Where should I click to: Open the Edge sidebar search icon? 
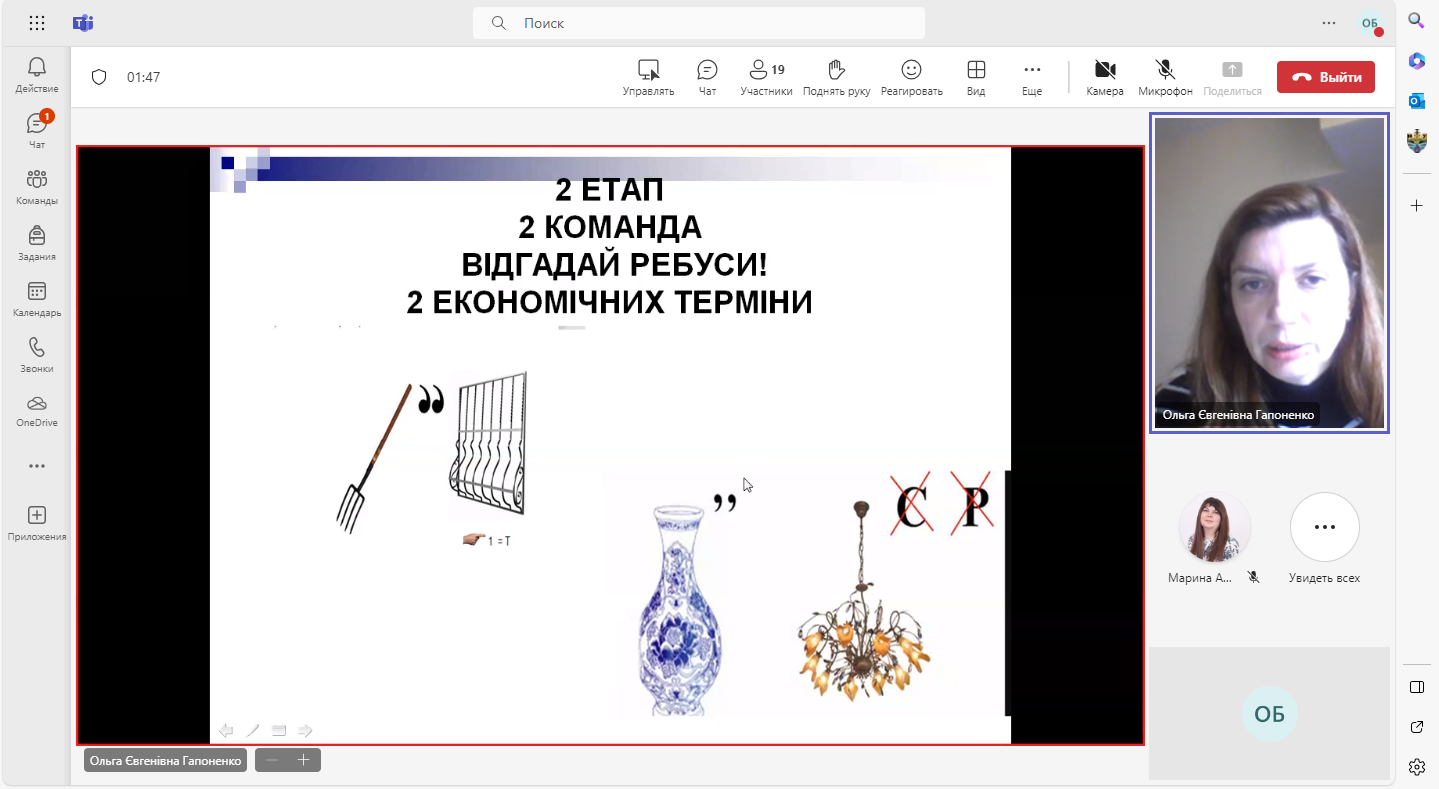pyautogui.click(x=1416, y=20)
